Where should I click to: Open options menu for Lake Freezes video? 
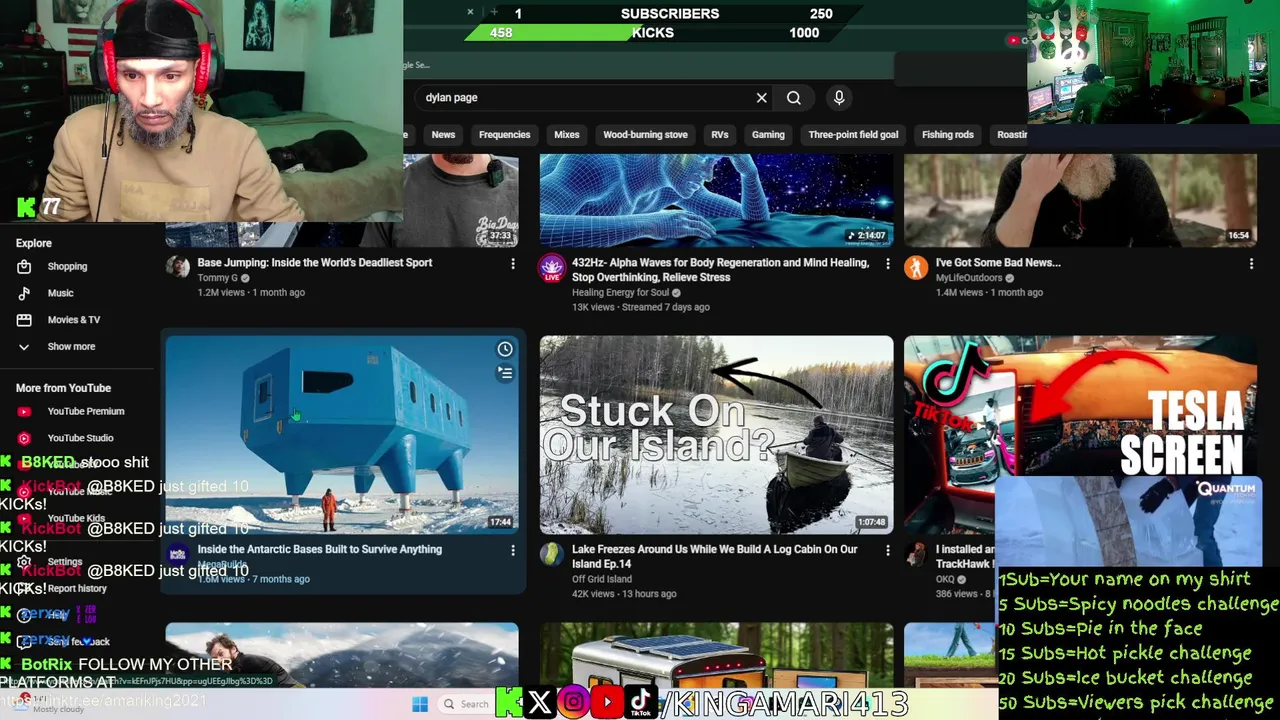point(887,550)
